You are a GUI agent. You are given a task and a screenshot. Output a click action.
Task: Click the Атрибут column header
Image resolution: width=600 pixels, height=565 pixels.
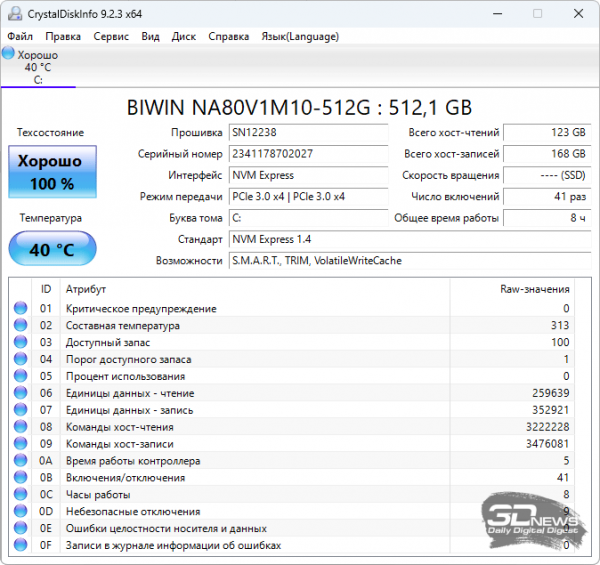(x=85, y=289)
